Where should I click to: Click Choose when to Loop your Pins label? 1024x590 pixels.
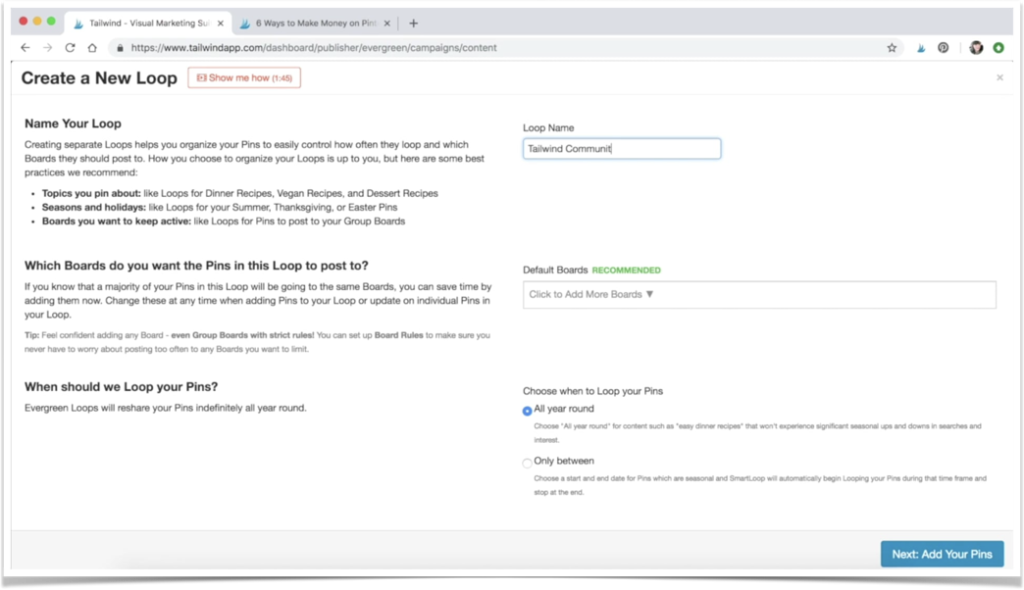(x=593, y=391)
